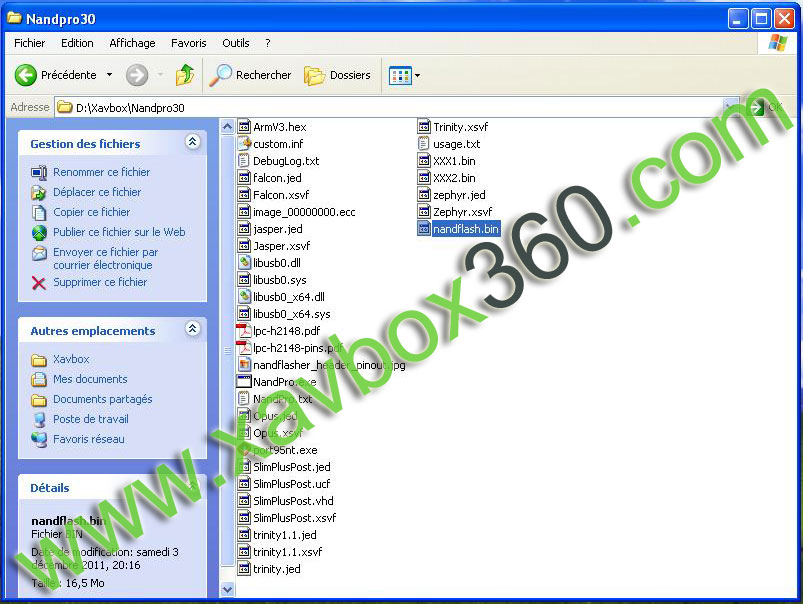Select the DebugLog.txt file icon
Viewport: 803px width, 604px height.
click(244, 161)
